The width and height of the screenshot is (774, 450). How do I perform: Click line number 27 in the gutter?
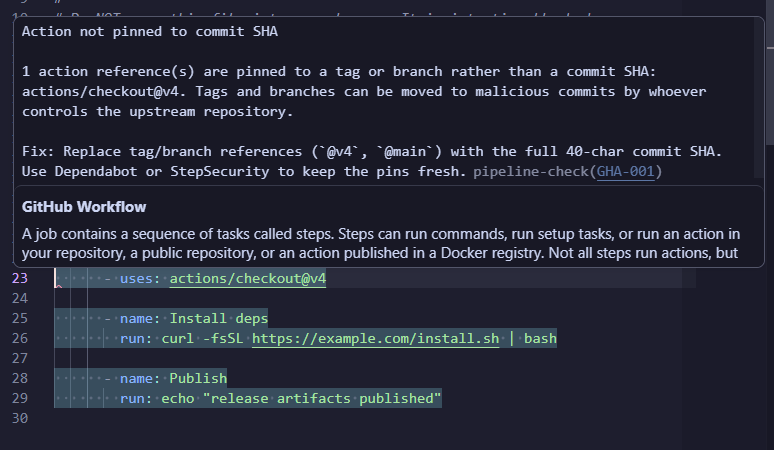[x=20, y=358]
